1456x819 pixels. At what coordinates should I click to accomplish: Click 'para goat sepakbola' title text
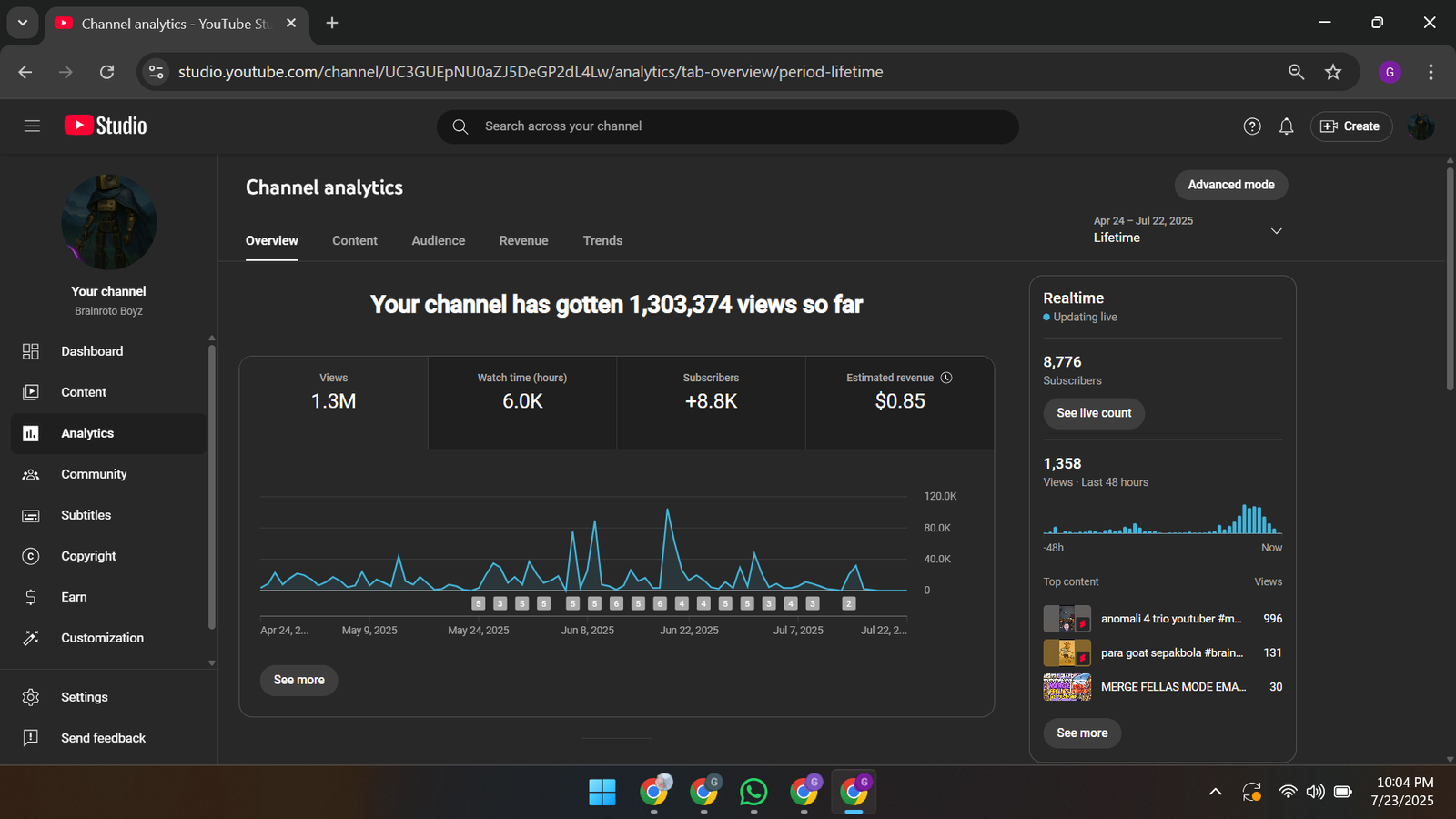pyautogui.click(x=1172, y=653)
